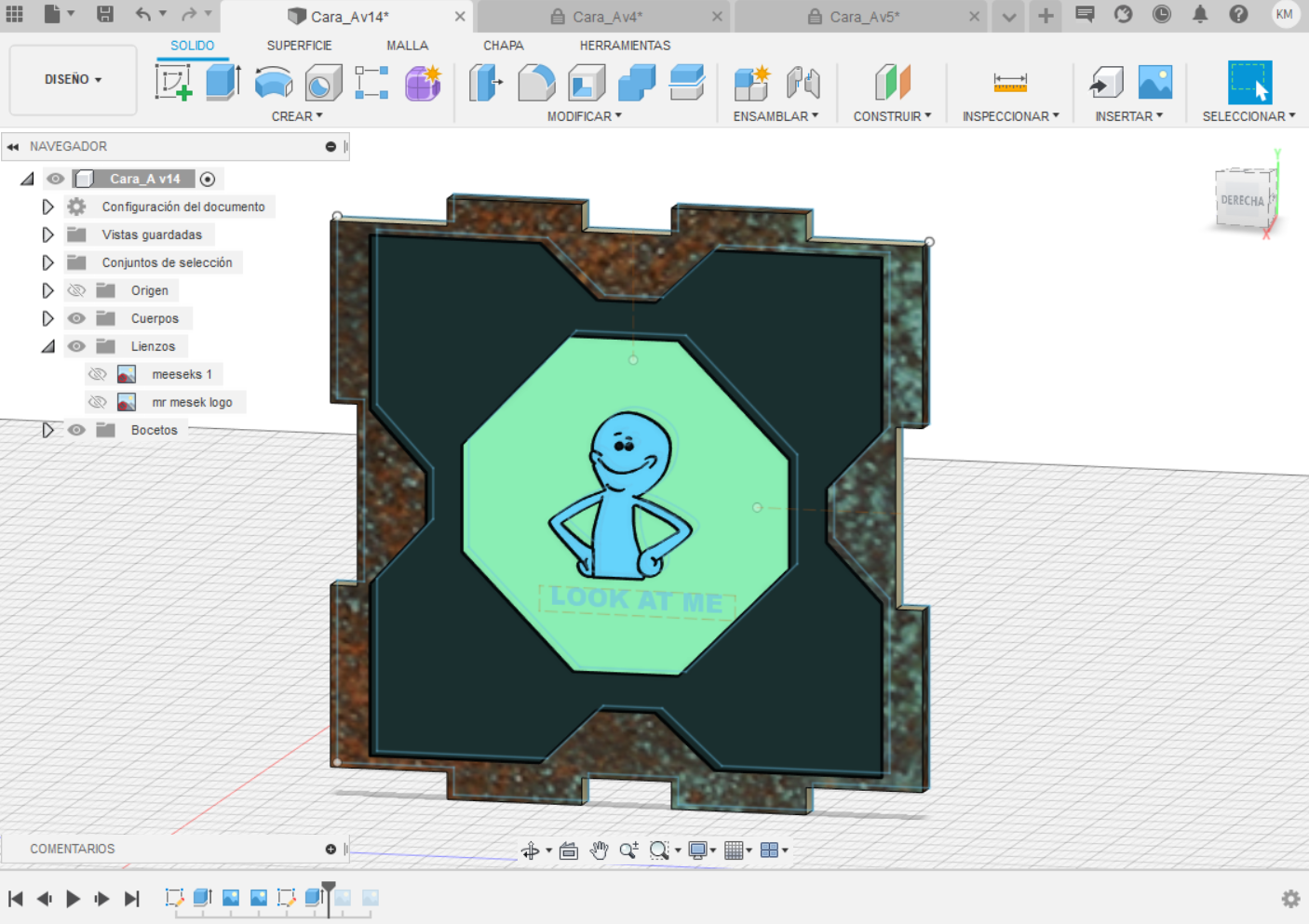1309x924 pixels.
Task: Expand the Bocetos folder
Action: (x=47, y=430)
